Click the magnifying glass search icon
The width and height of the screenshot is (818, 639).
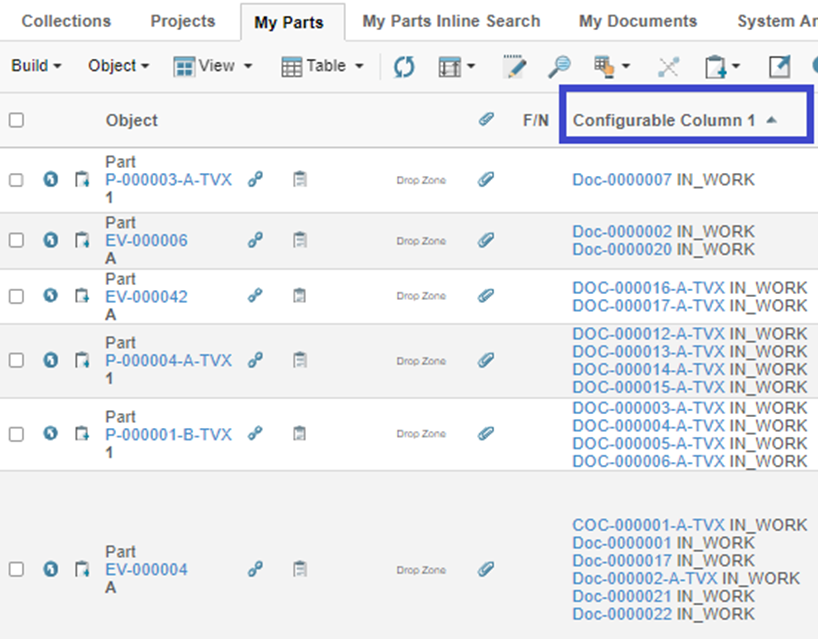[x=560, y=67]
